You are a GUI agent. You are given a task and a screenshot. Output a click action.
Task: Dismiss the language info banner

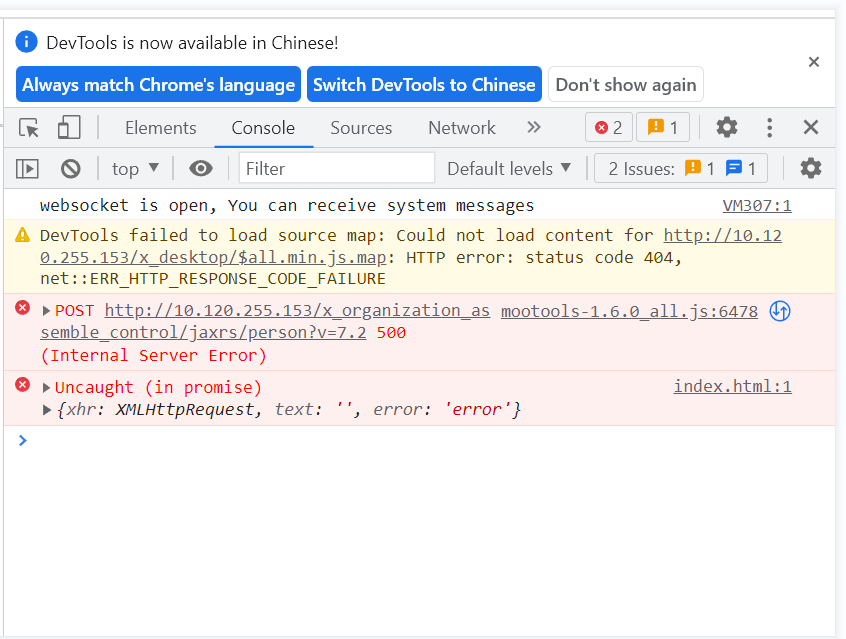point(814,62)
